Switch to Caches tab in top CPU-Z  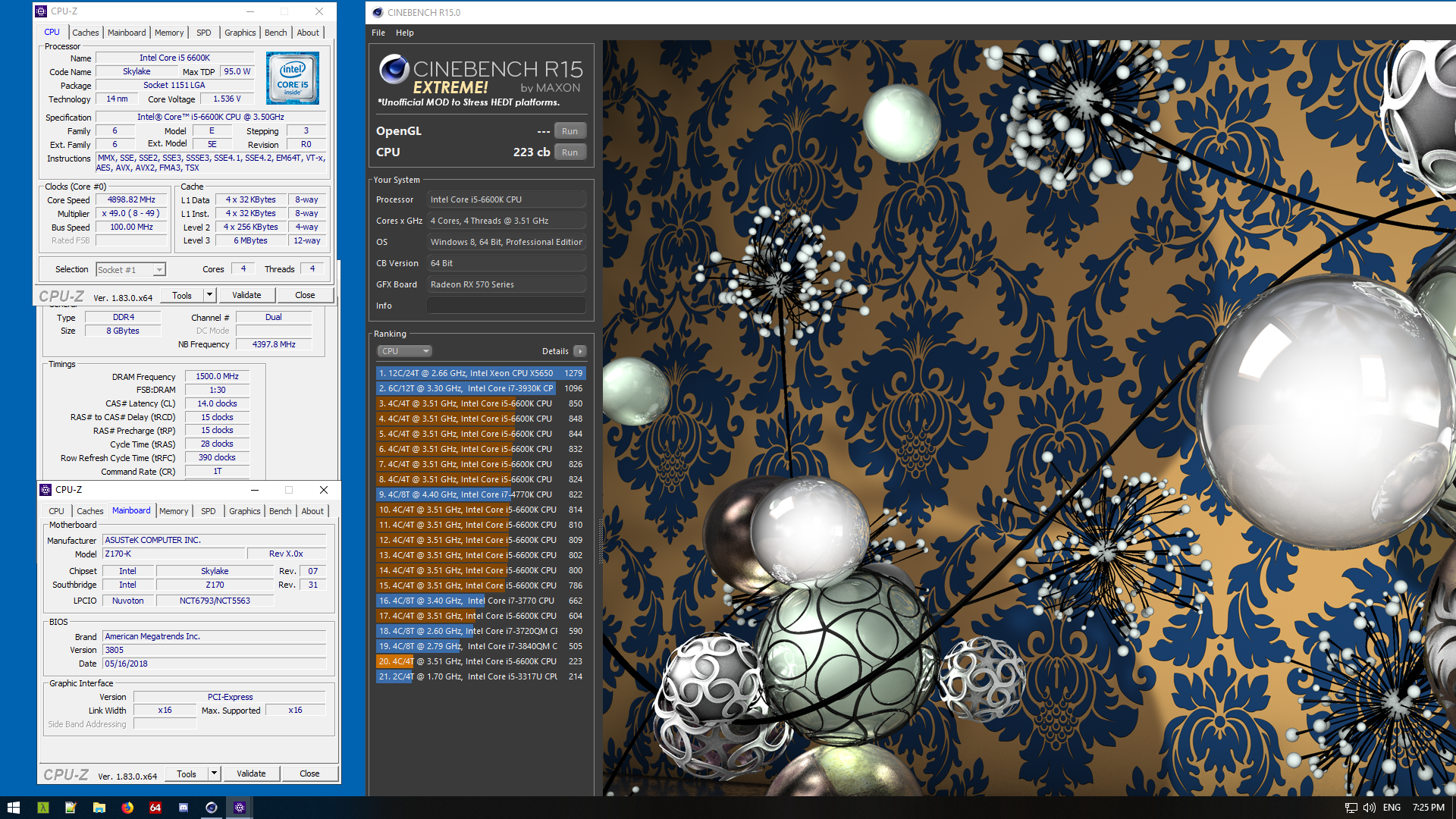[x=85, y=33]
